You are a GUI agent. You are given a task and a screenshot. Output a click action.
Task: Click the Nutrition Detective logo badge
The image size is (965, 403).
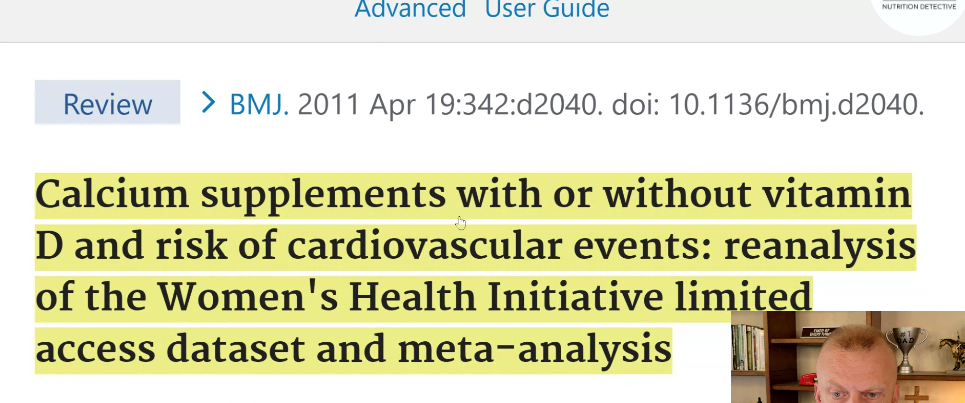(918, 12)
